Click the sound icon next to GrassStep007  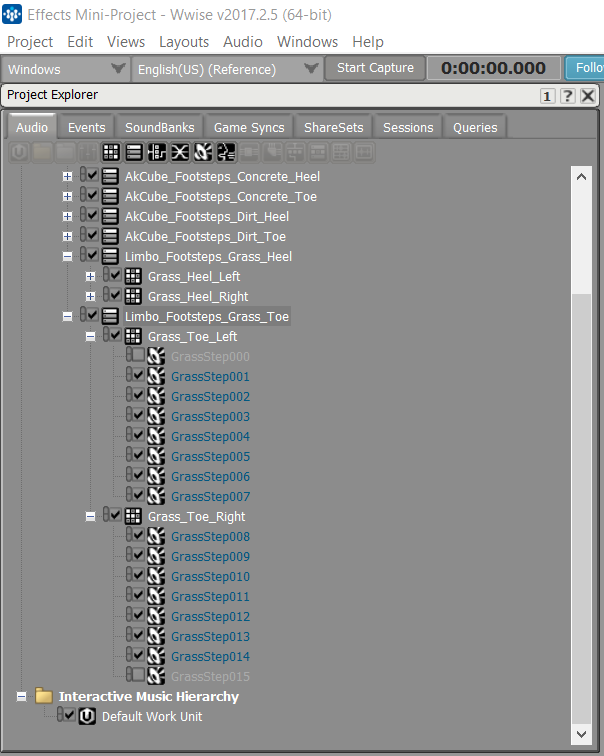[x=156, y=496]
